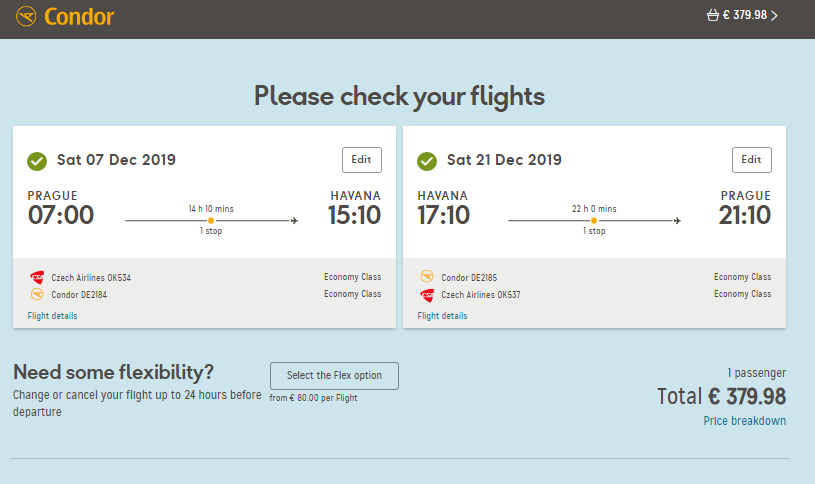The height and width of the screenshot is (484, 815).
Task: Click the green checkmark beside Sat 21 Dec 2019
Action: (x=427, y=161)
